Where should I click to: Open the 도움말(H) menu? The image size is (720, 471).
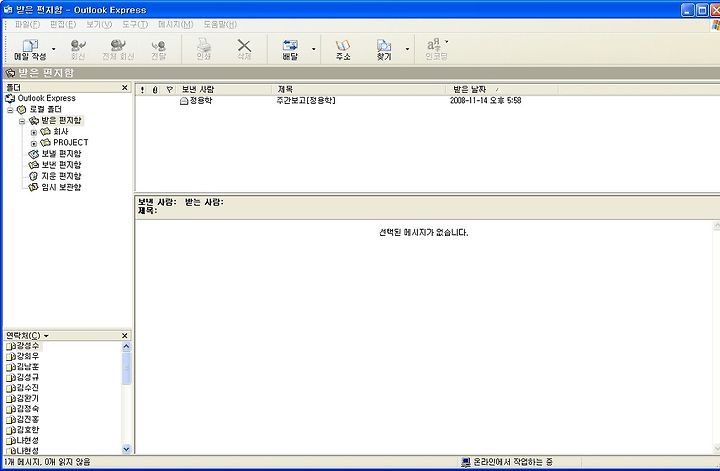pyautogui.click(x=220, y=24)
